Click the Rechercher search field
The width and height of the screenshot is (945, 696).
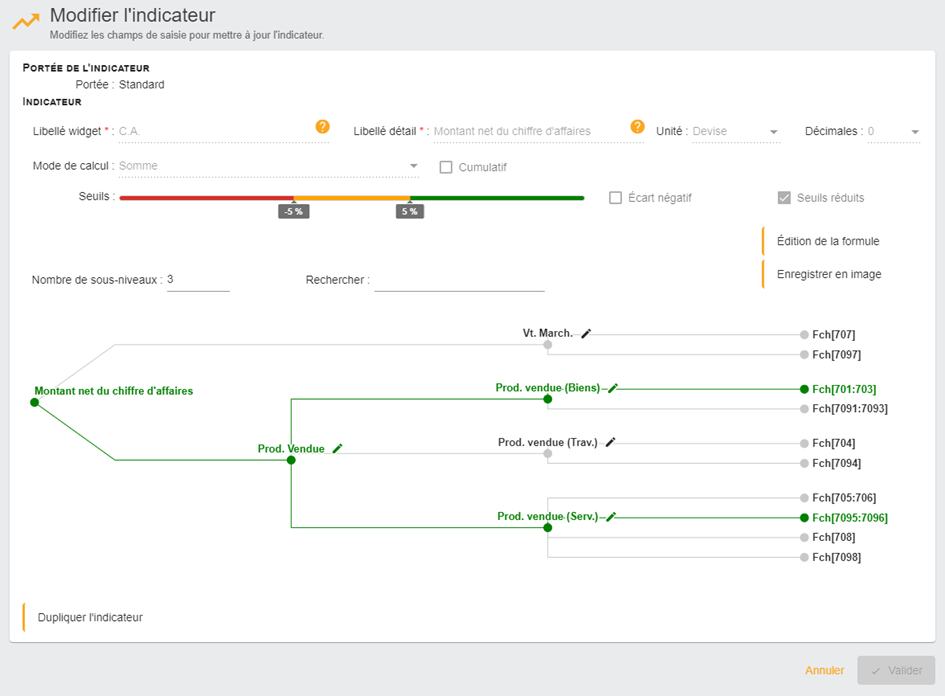459,280
